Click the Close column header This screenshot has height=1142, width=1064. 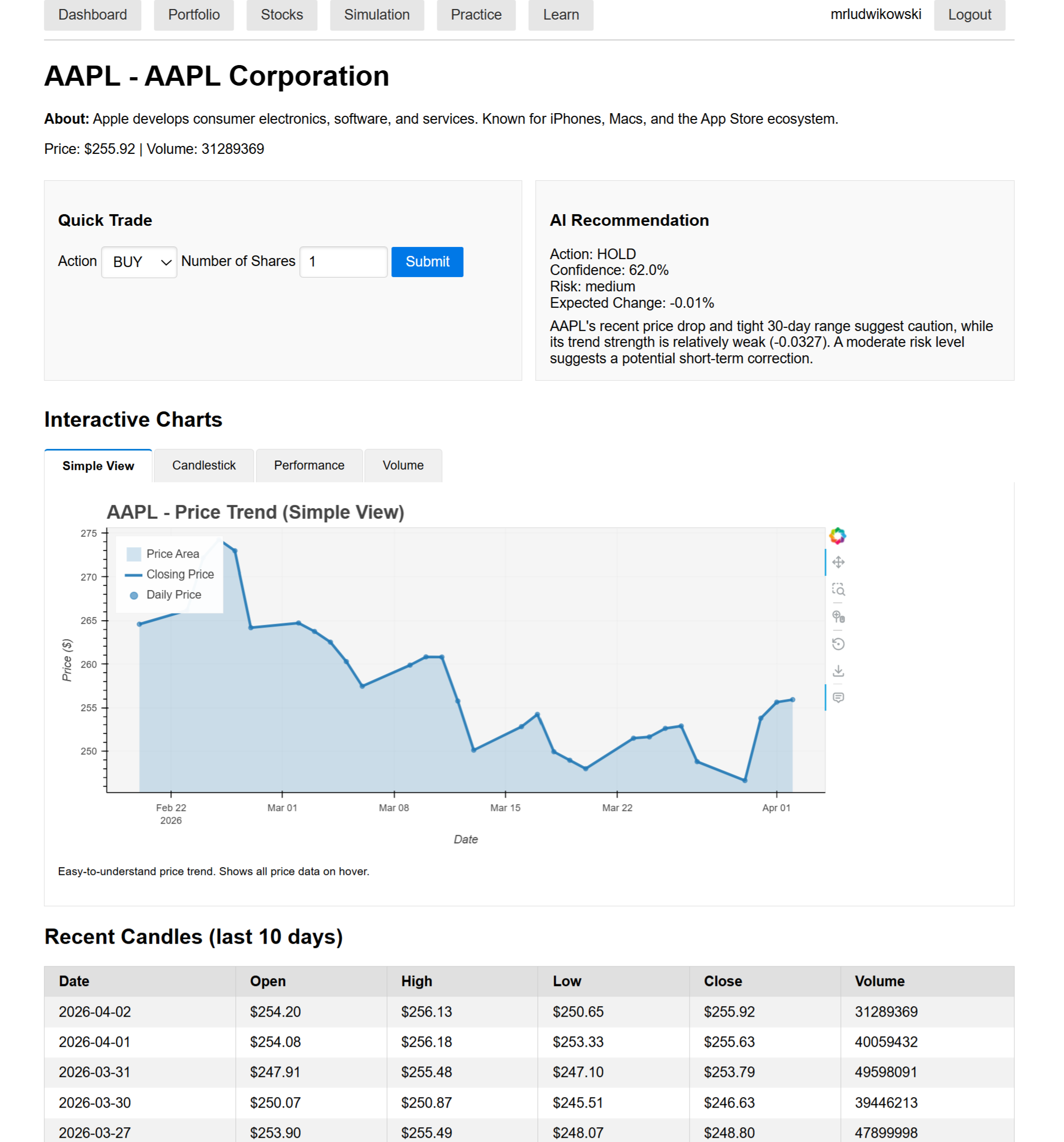click(x=765, y=981)
